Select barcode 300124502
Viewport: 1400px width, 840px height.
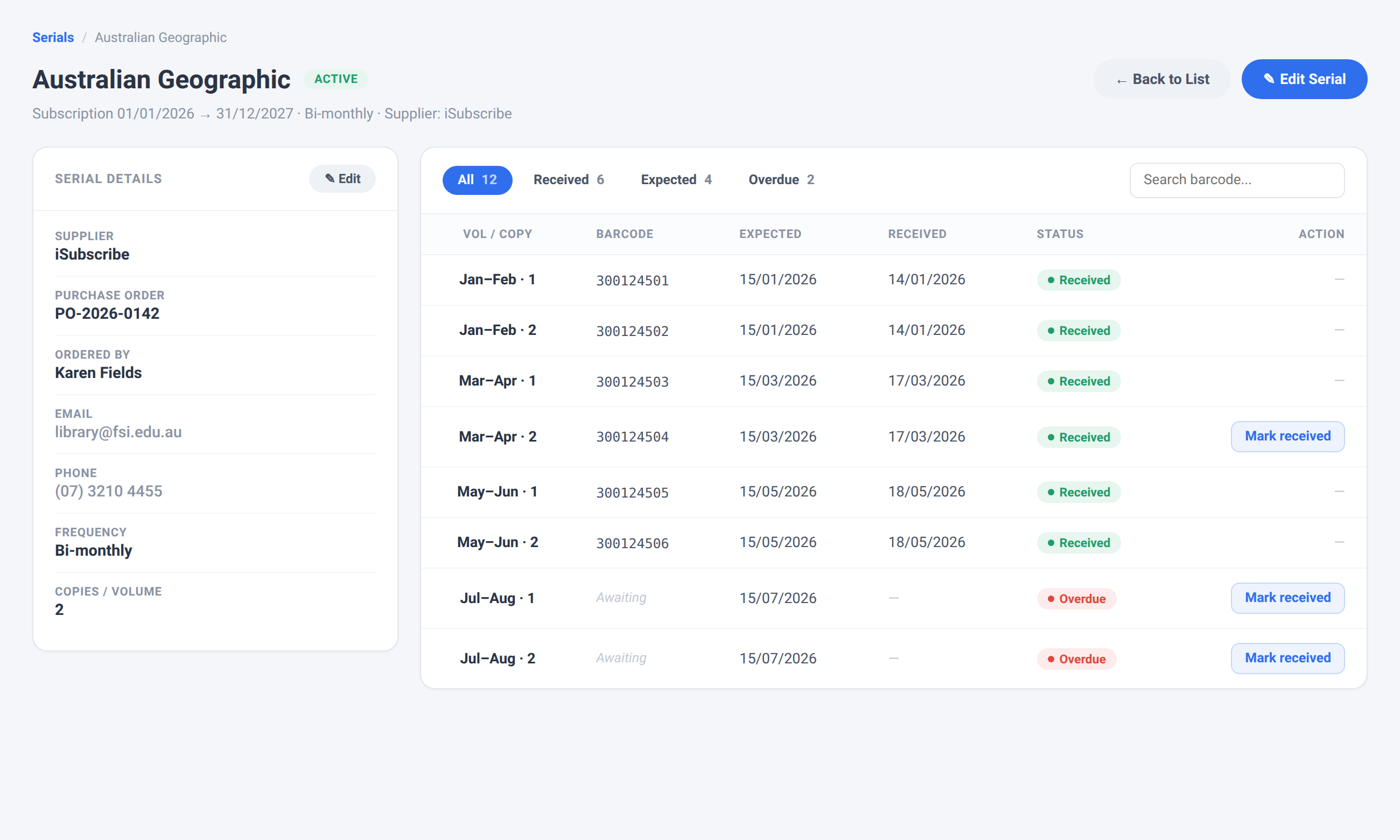point(632,331)
